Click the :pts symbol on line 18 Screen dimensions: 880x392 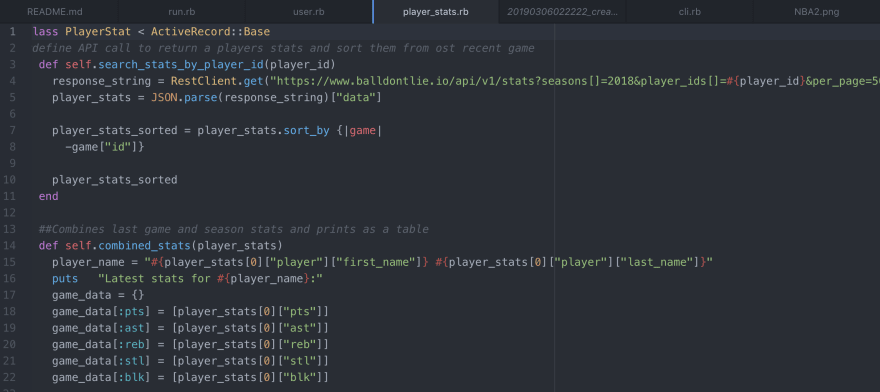[x=131, y=312]
